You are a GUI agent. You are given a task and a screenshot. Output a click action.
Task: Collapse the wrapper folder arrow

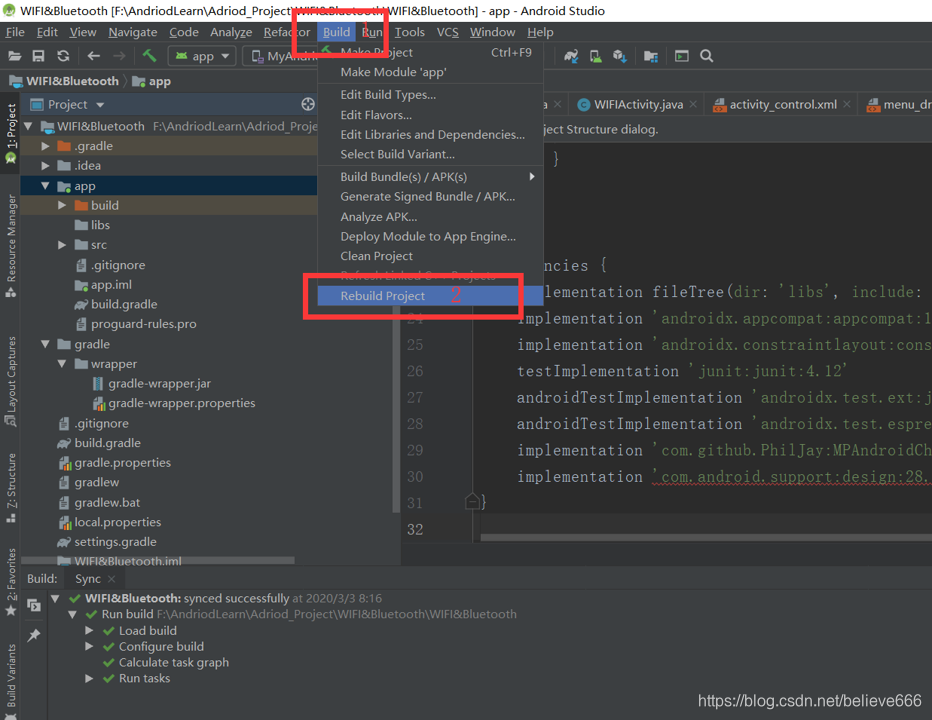pyautogui.click(x=62, y=364)
